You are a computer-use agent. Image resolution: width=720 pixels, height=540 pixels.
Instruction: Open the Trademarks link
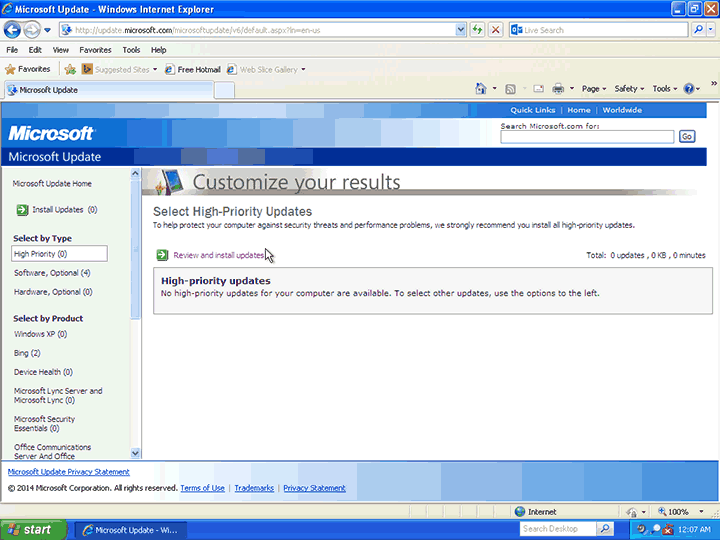(254, 488)
